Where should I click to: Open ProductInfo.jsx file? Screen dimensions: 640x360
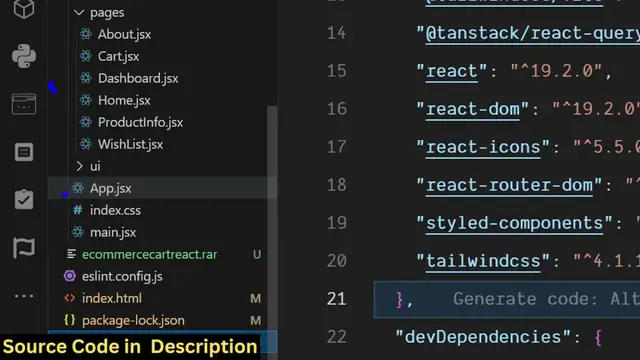(x=140, y=122)
